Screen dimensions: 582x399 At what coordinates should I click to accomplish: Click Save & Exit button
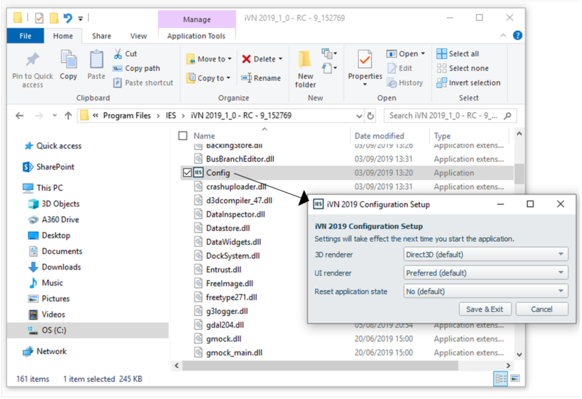(x=485, y=309)
